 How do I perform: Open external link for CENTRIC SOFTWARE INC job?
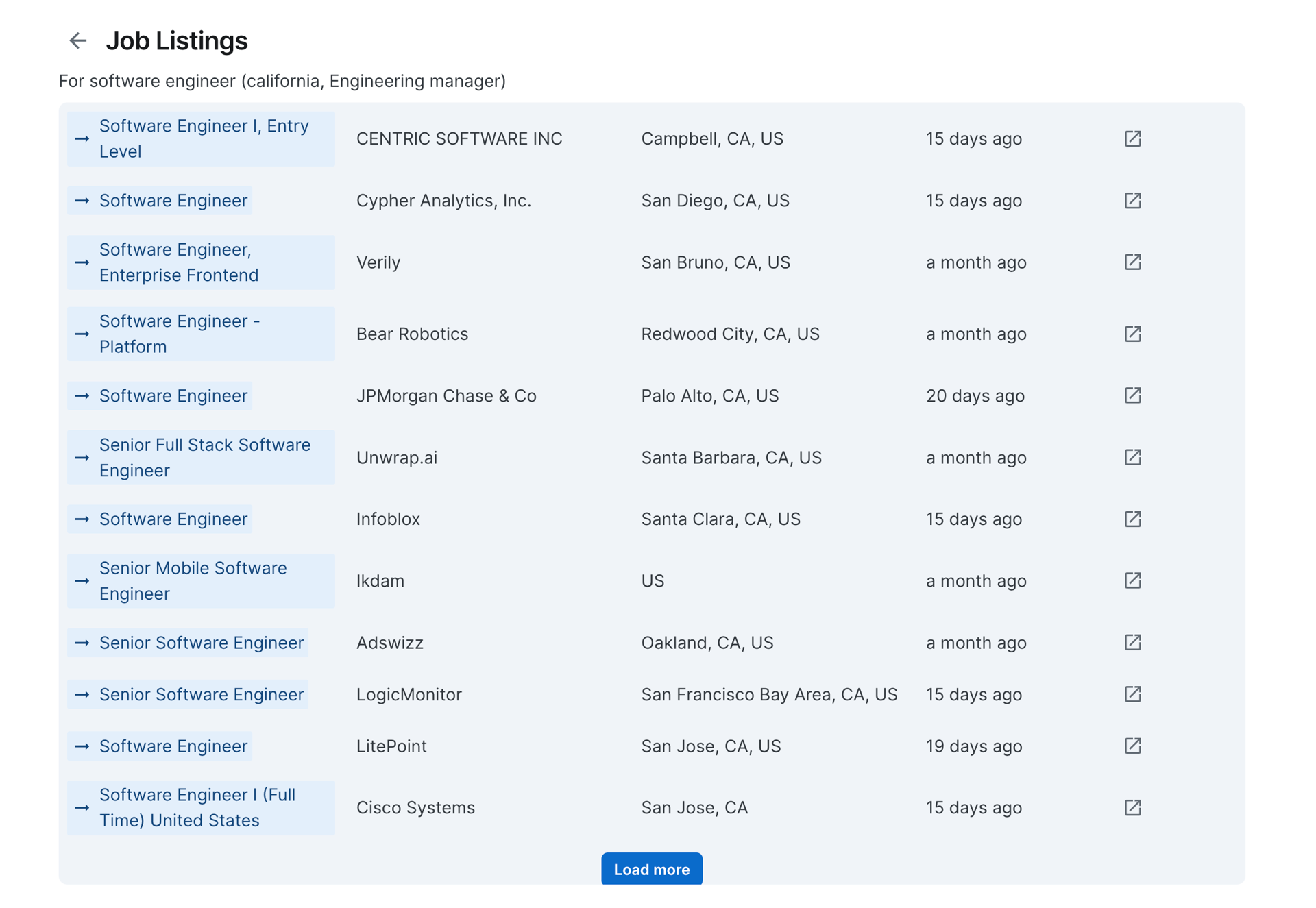(x=1132, y=138)
